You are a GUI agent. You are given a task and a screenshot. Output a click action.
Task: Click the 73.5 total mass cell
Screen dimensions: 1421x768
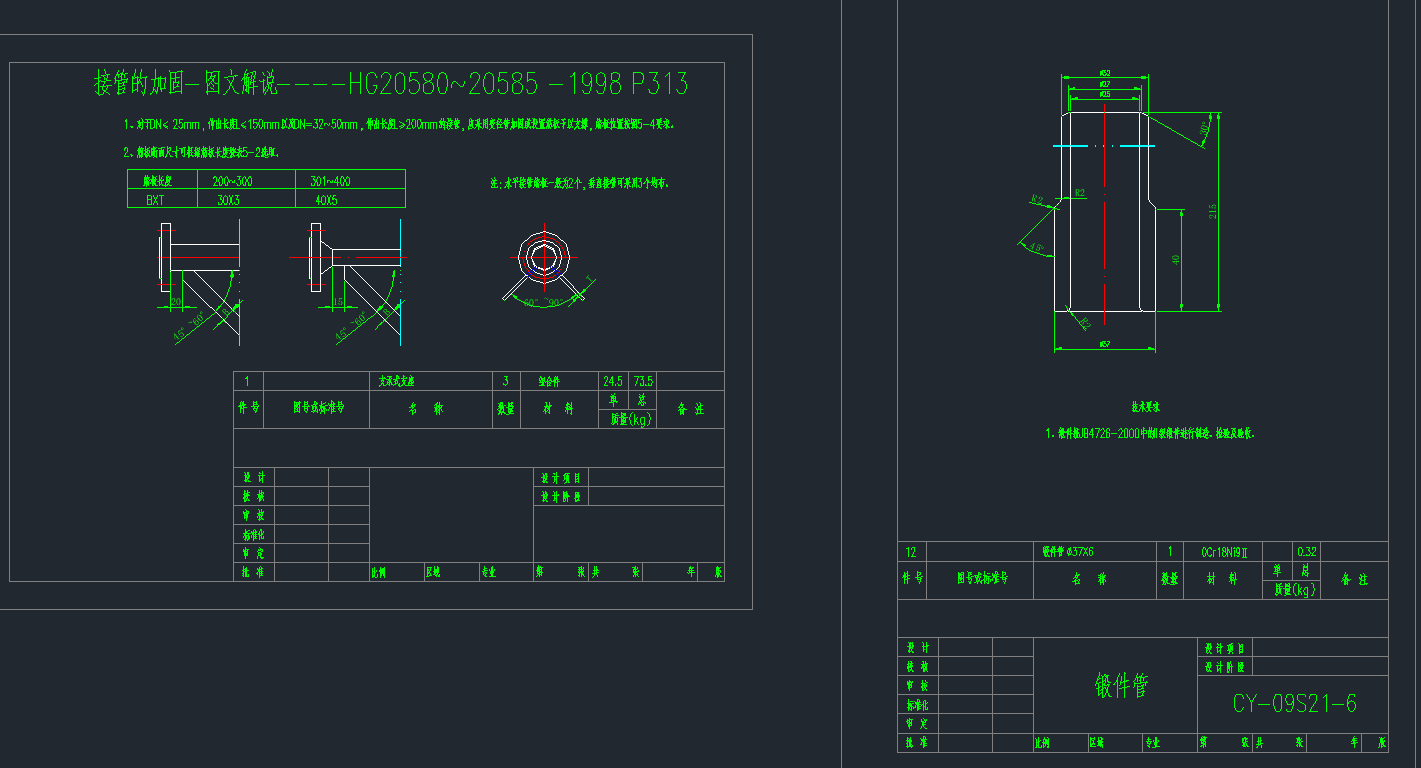pos(643,381)
